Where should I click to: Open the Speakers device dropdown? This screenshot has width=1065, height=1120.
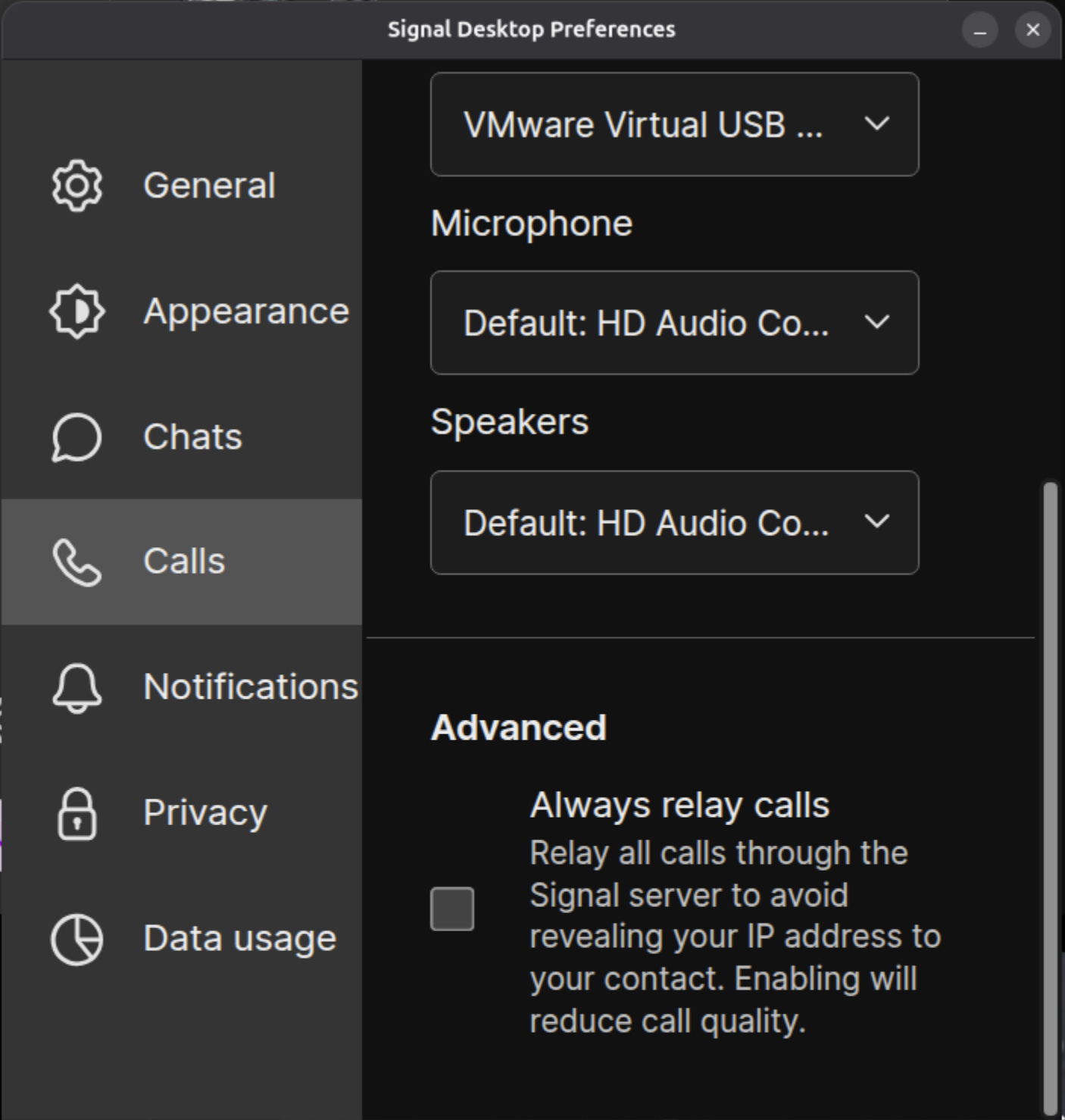coord(674,523)
